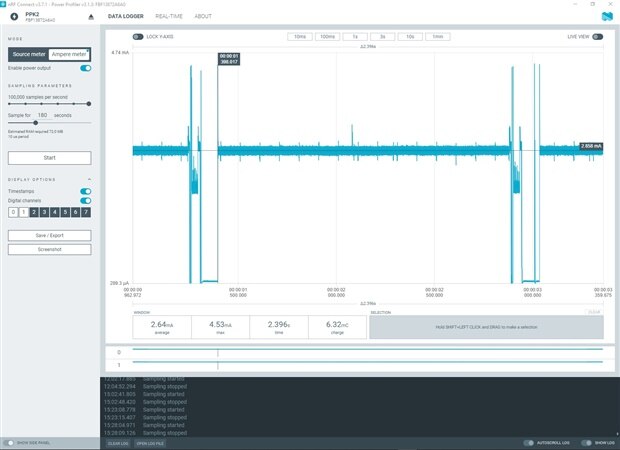620x450 pixels.
Task: Toggle the Digital channels switch
Action: pos(85,200)
